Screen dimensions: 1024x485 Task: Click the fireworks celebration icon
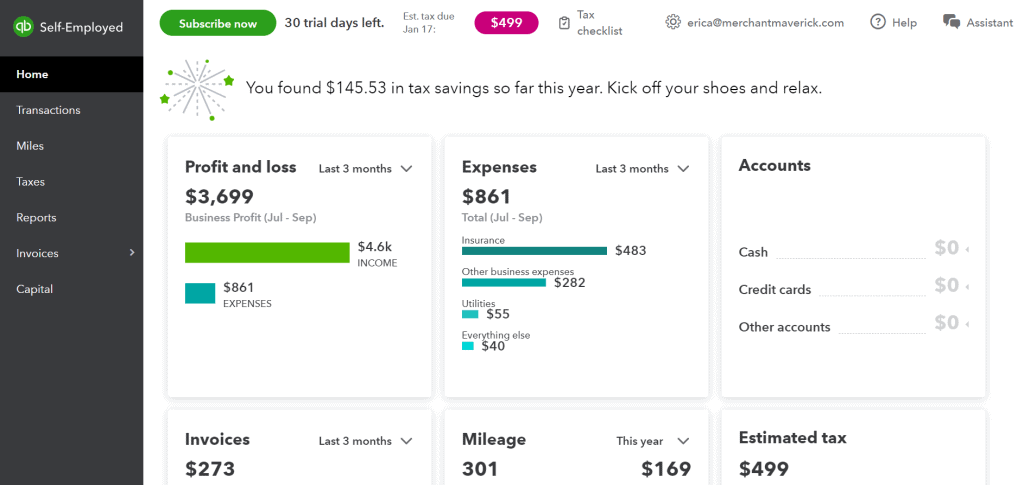tap(197, 89)
